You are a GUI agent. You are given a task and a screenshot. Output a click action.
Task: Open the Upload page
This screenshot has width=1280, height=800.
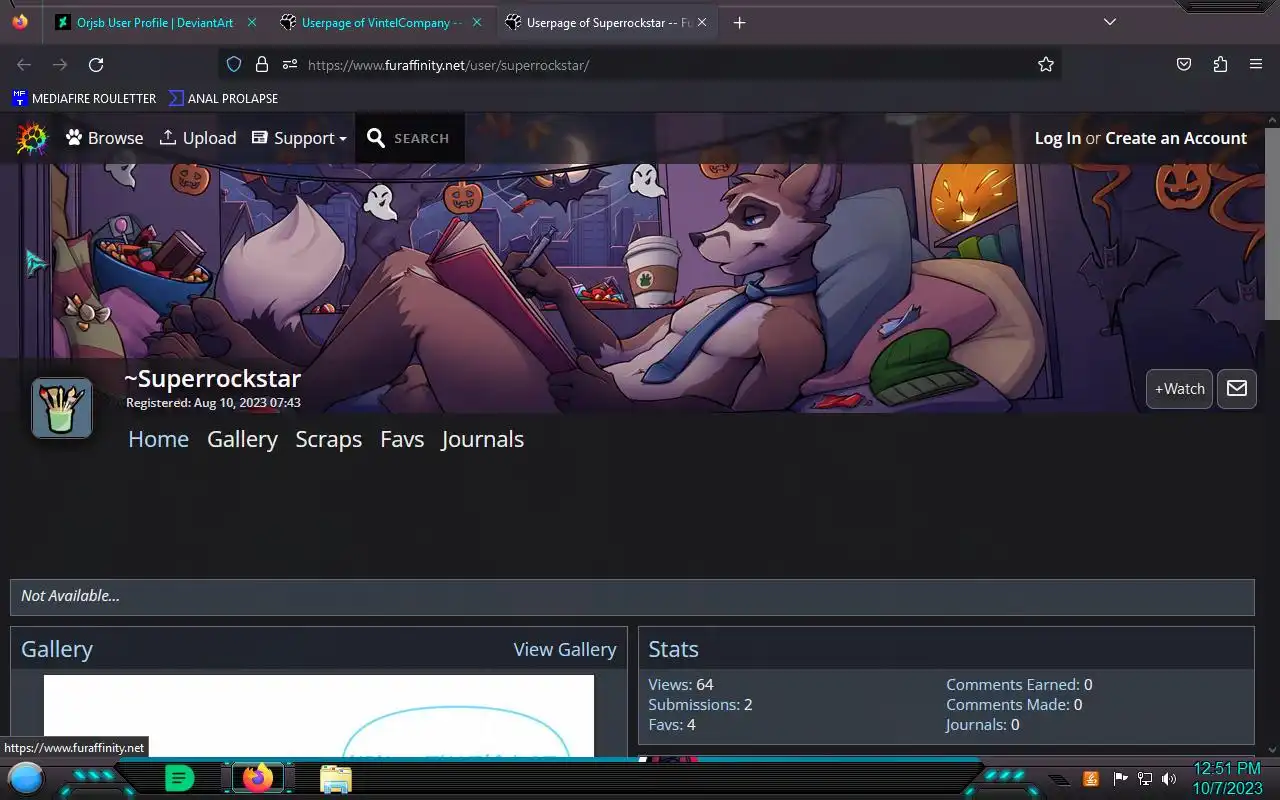pyautogui.click(x=198, y=138)
